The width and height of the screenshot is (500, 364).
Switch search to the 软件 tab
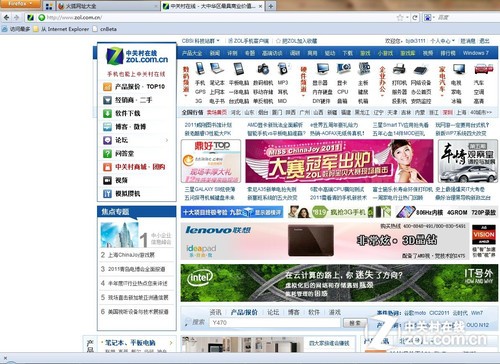pos(314,312)
